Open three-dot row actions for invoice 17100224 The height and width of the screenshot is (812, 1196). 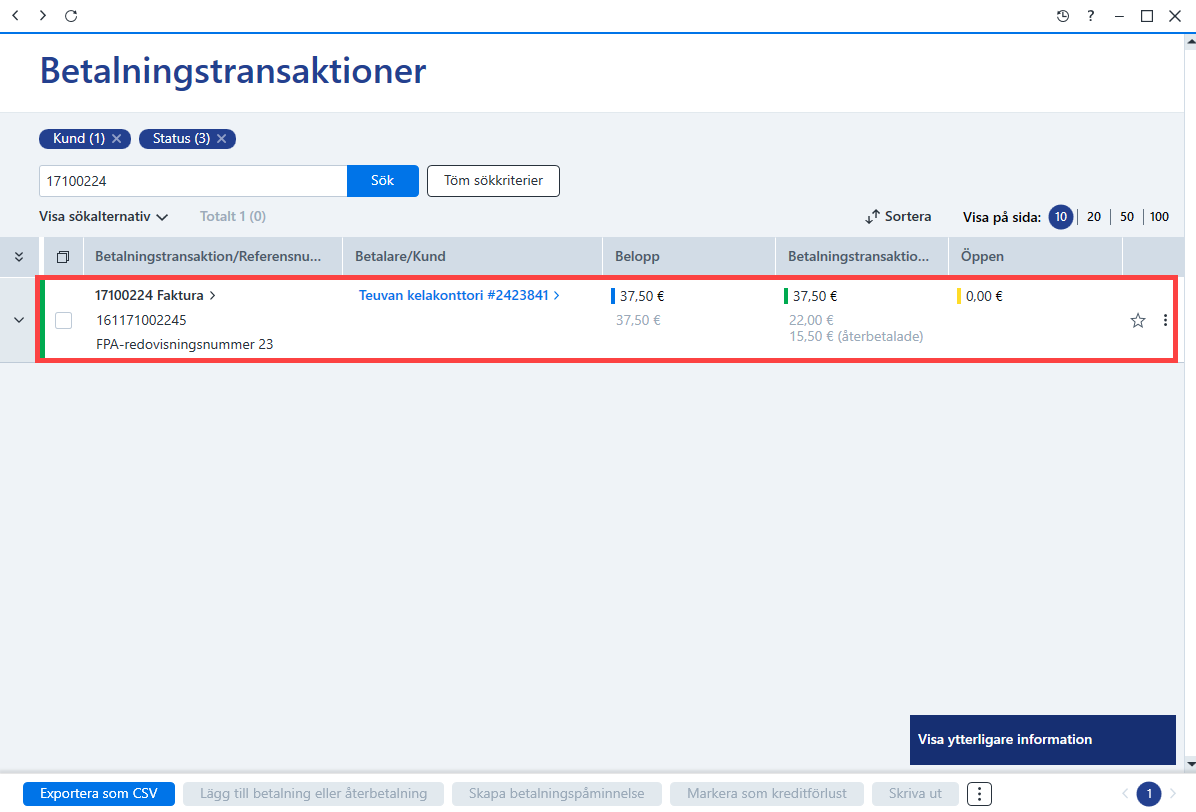tap(1165, 320)
